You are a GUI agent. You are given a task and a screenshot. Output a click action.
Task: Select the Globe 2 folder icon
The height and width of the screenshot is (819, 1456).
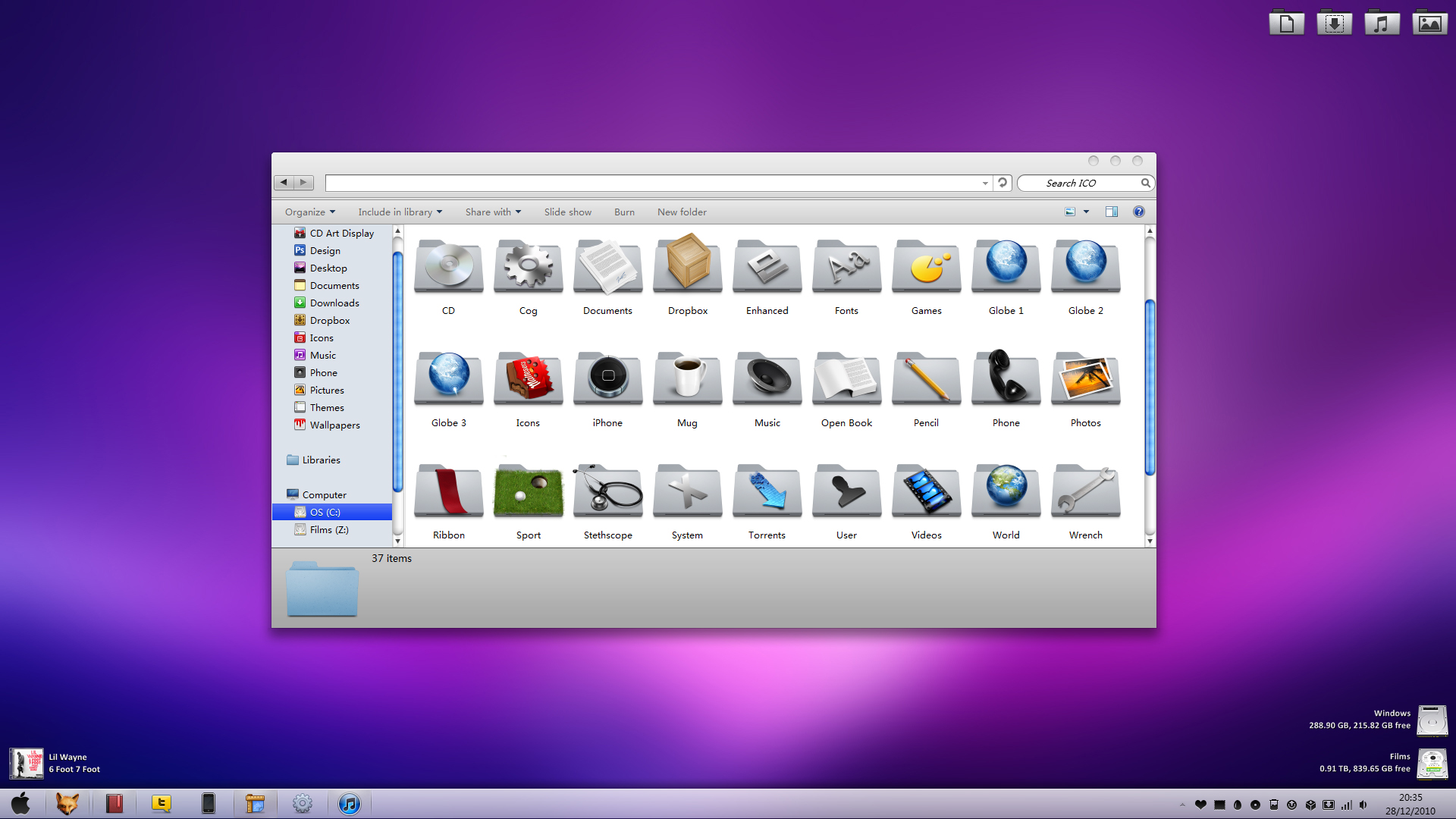coord(1086,266)
